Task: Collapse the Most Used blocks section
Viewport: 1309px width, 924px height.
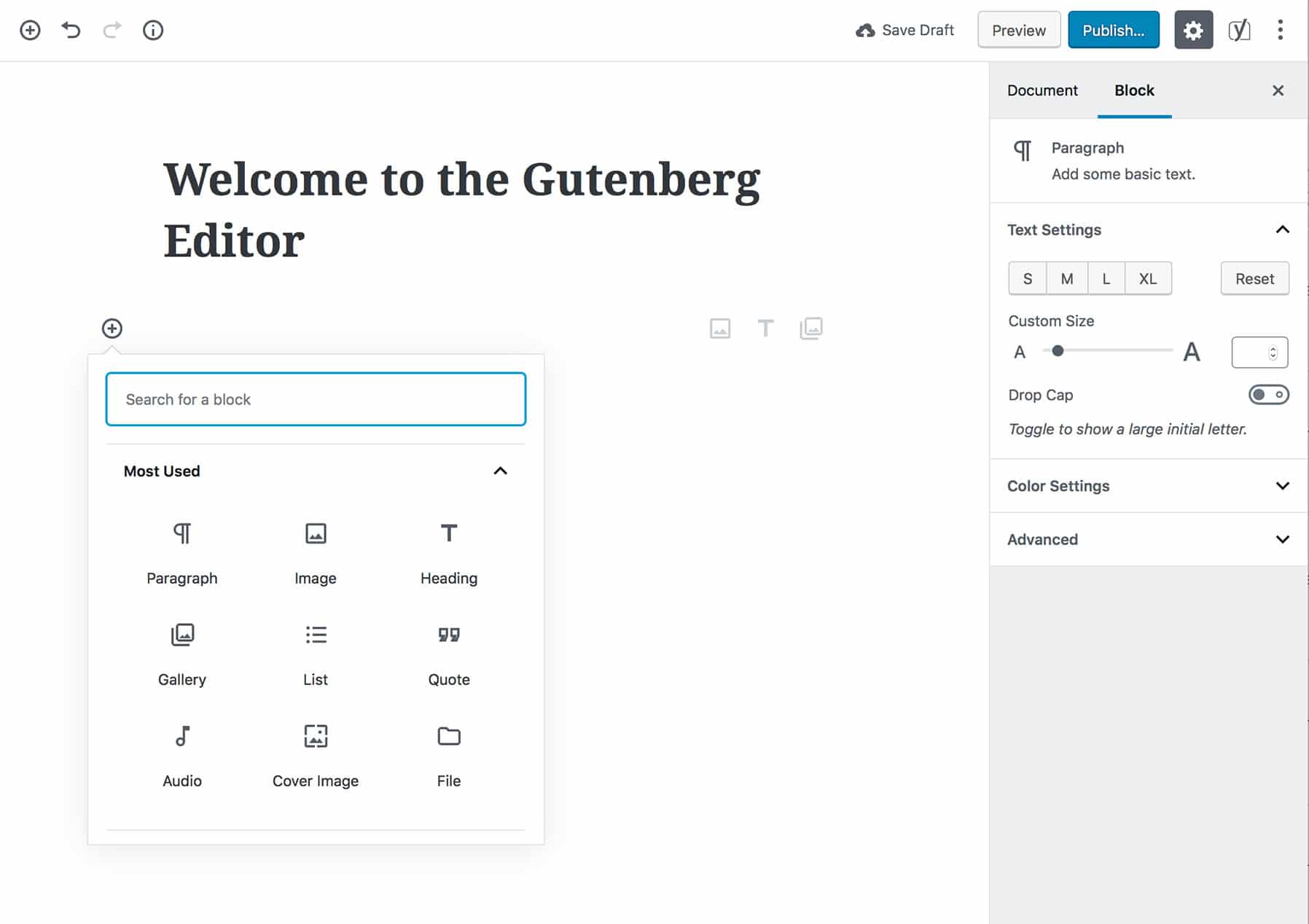Action: 500,471
